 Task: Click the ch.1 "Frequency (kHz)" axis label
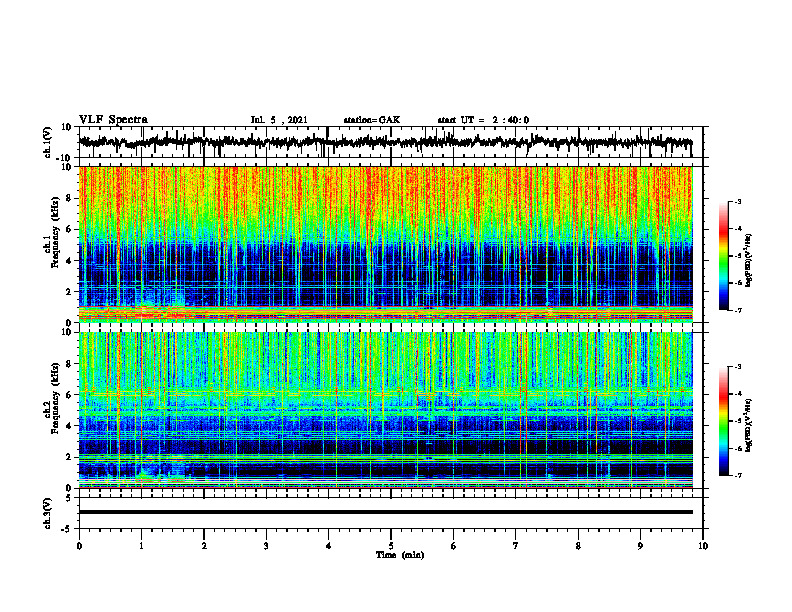tap(55, 233)
